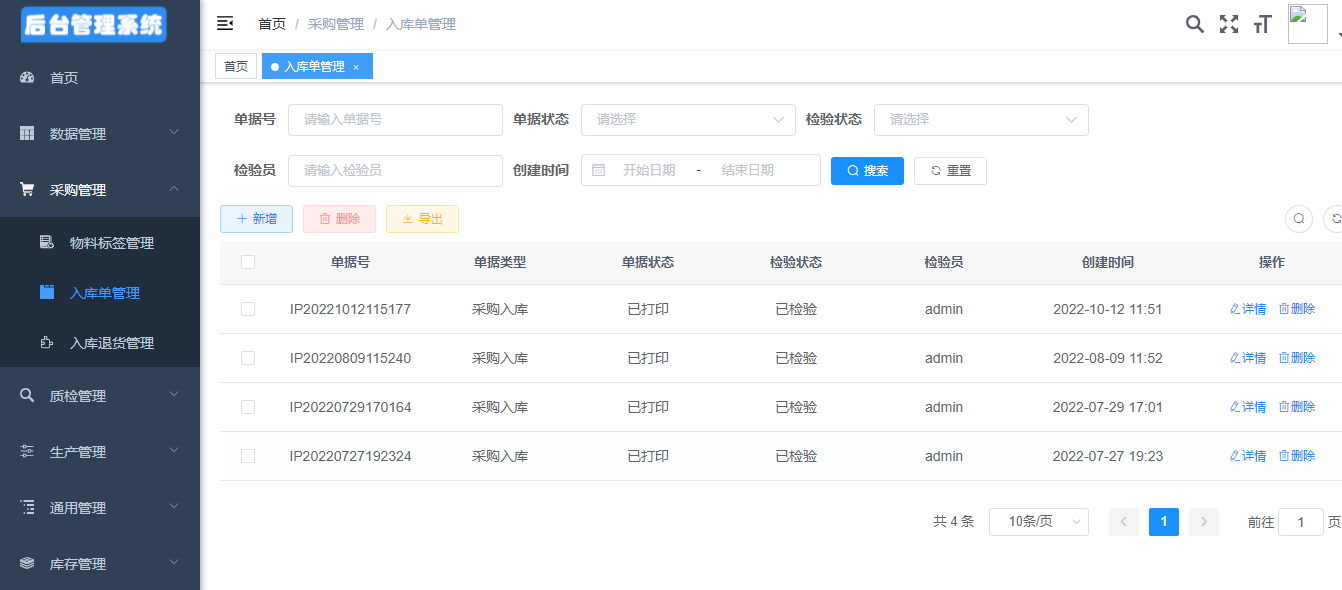The height and width of the screenshot is (590, 1342).
Task: Close the 入库单管理 tab with x icon
Action: (x=356, y=67)
